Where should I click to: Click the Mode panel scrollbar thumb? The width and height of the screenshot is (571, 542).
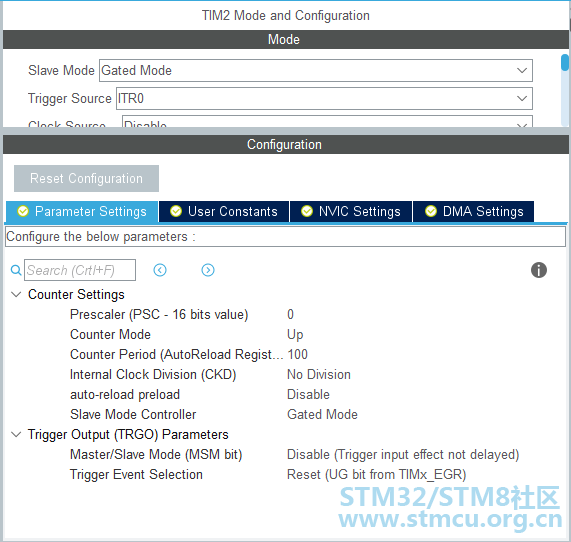point(565,62)
